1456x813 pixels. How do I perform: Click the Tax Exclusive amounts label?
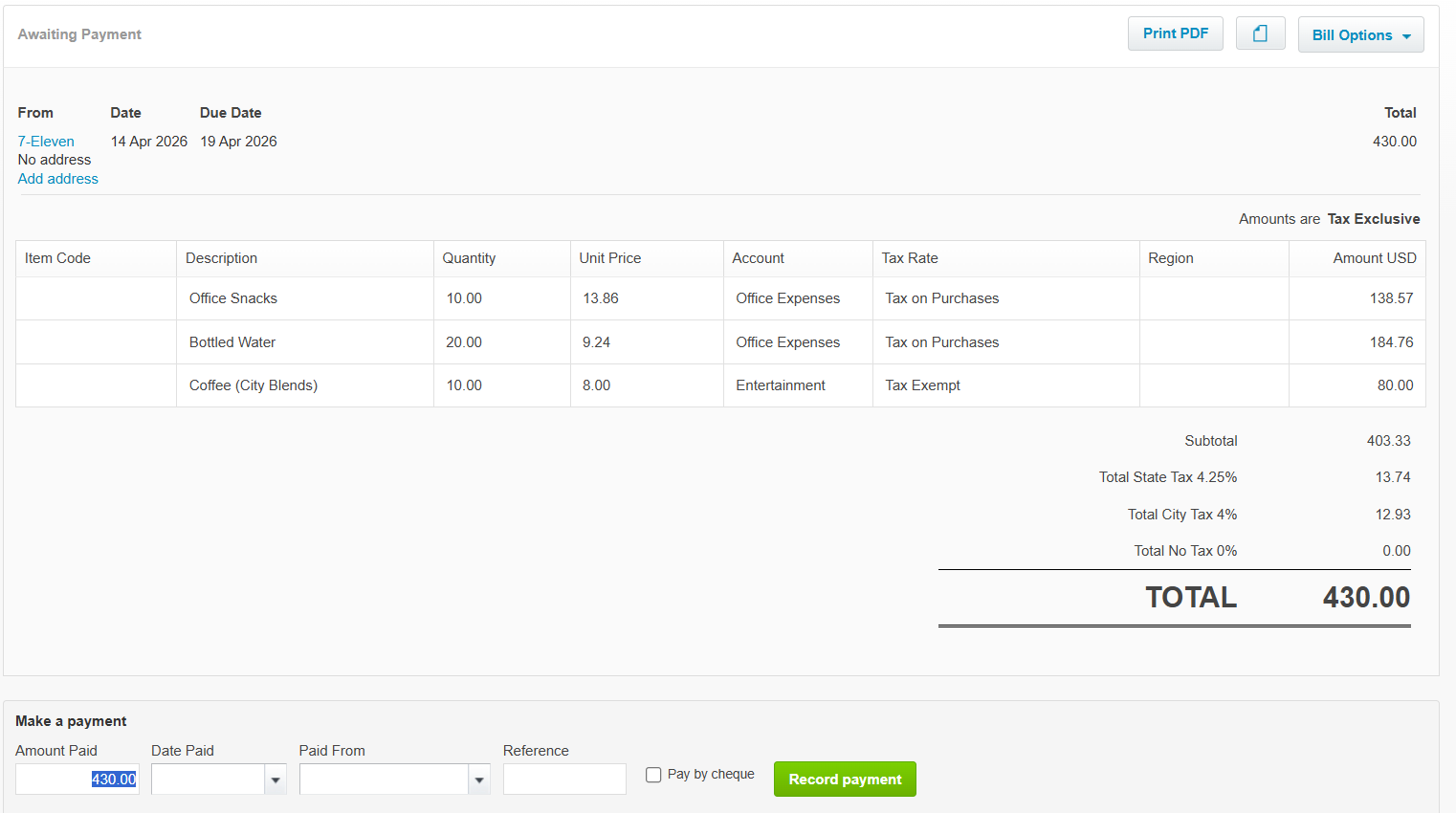point(1373,219)
